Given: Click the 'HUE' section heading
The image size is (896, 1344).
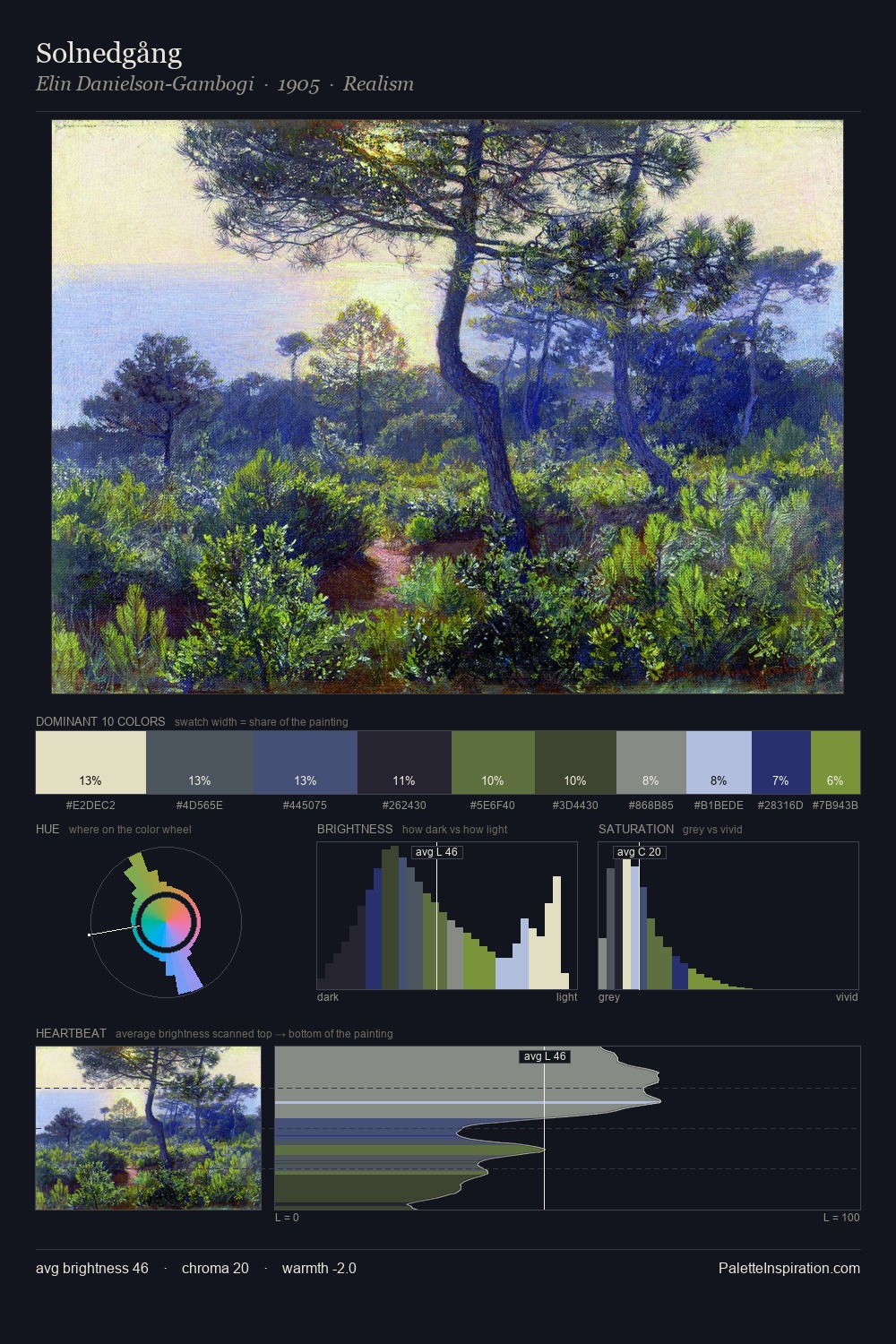Looking at the screenshot, I should pyautogui.click(x=47, y=829).
